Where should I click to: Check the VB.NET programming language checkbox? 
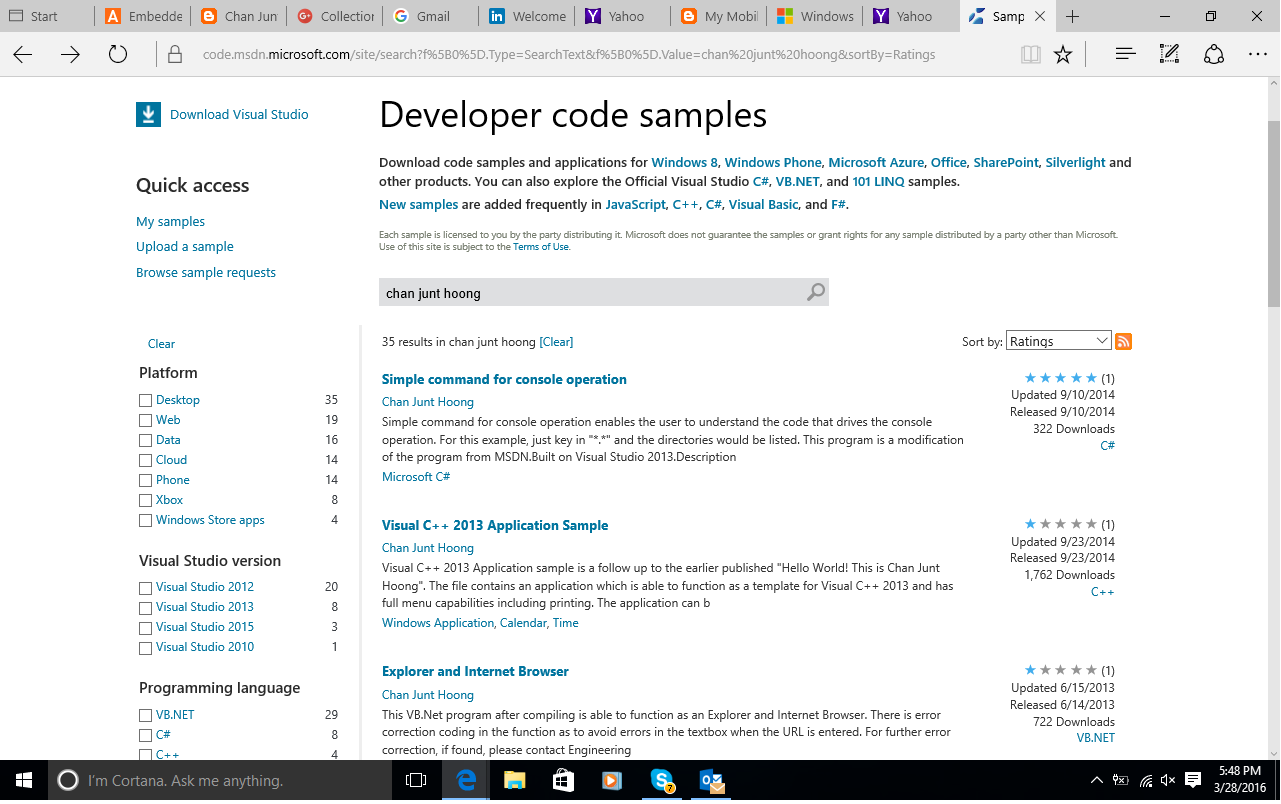tap(146, 715)
